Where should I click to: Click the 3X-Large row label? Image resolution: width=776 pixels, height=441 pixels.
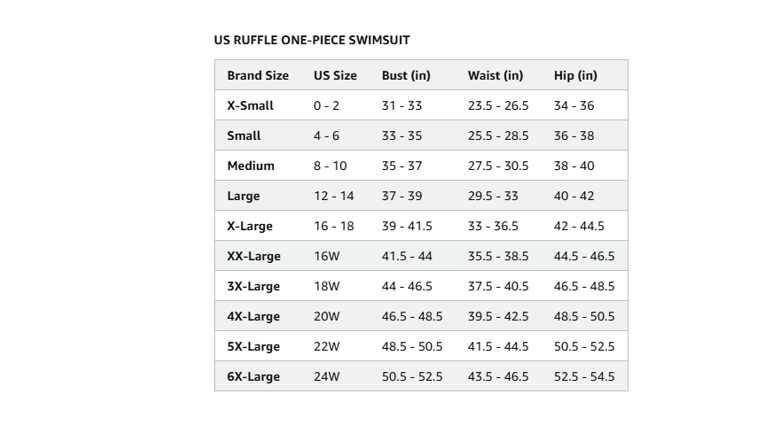[253, 287]
